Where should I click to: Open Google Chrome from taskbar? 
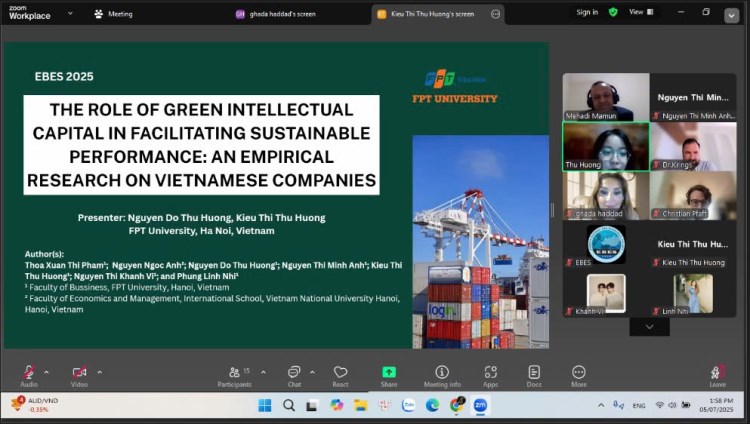457,405
